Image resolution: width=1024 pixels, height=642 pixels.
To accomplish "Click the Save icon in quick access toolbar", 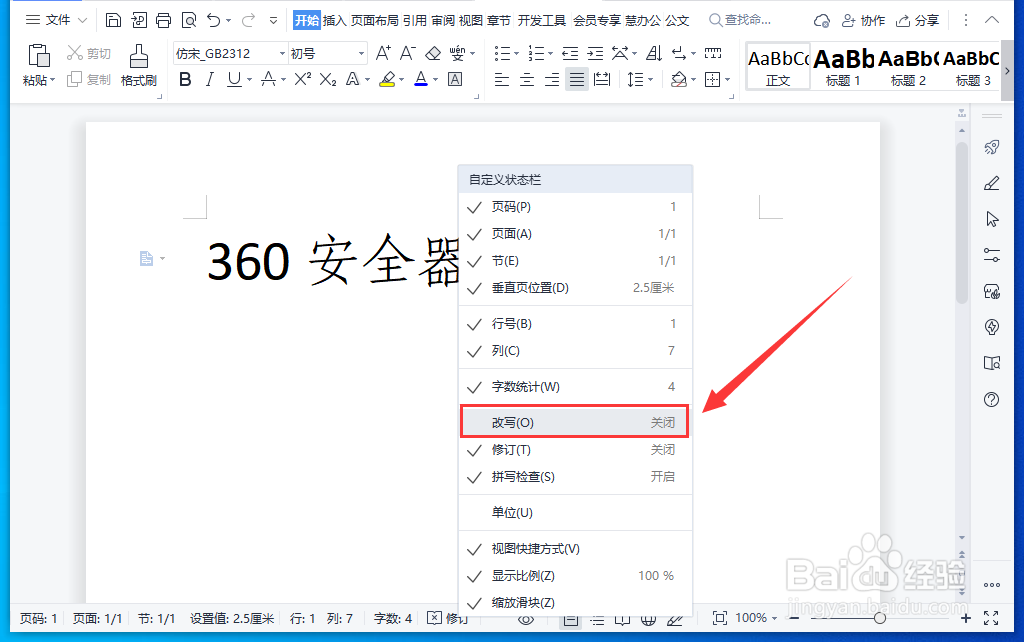I will (113, 20).
